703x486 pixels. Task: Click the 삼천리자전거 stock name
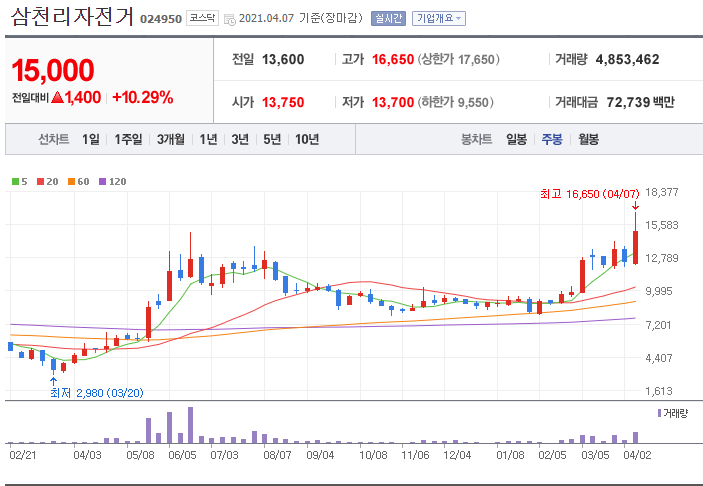tap(72, 17)
